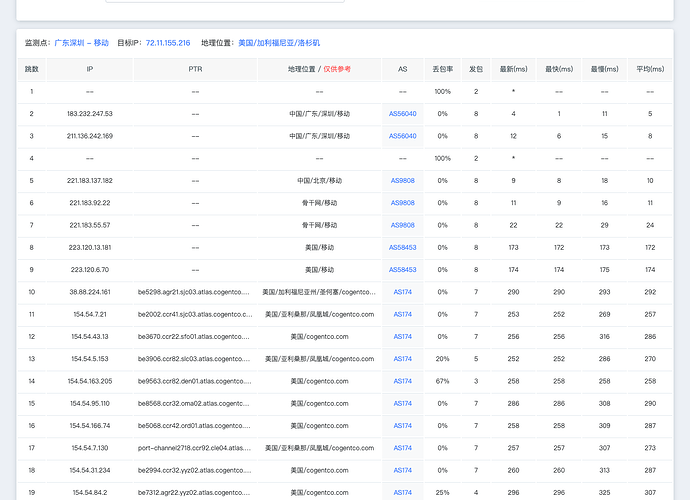
Task: Open the AS174 link for IP 154.54.7.130
Action: coord(403,448)
